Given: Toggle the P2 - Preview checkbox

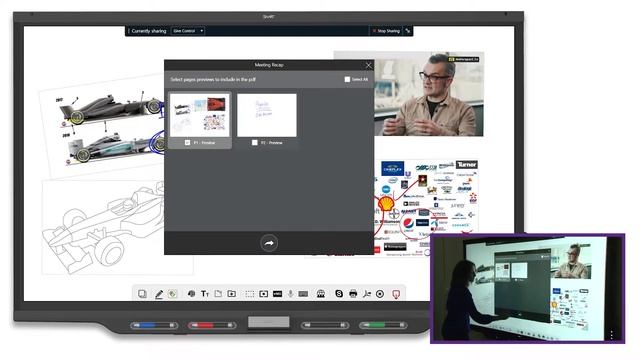Looking at the screenshot, I should click(255, 142).
